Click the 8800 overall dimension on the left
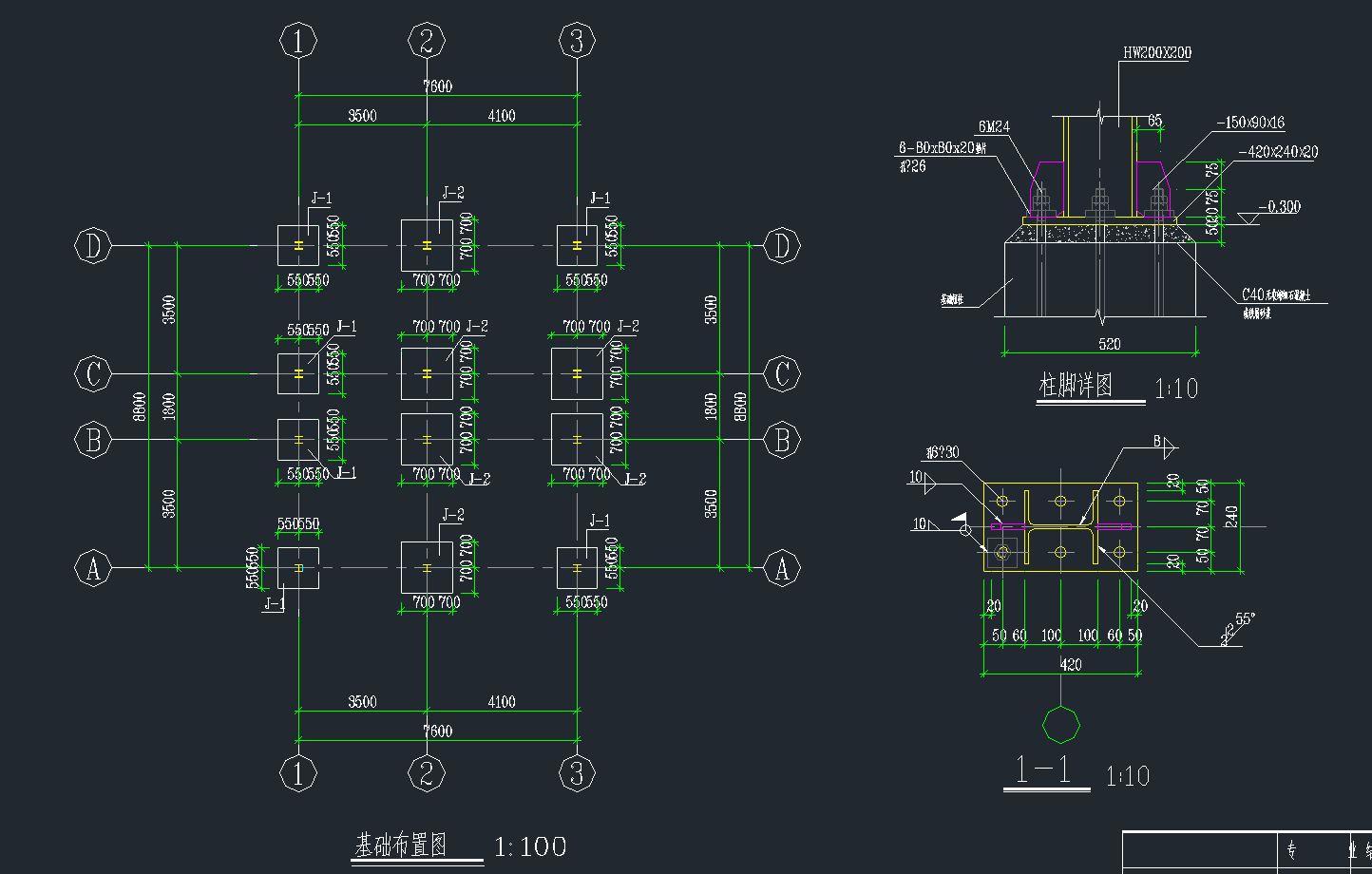 tap(140, 407)
